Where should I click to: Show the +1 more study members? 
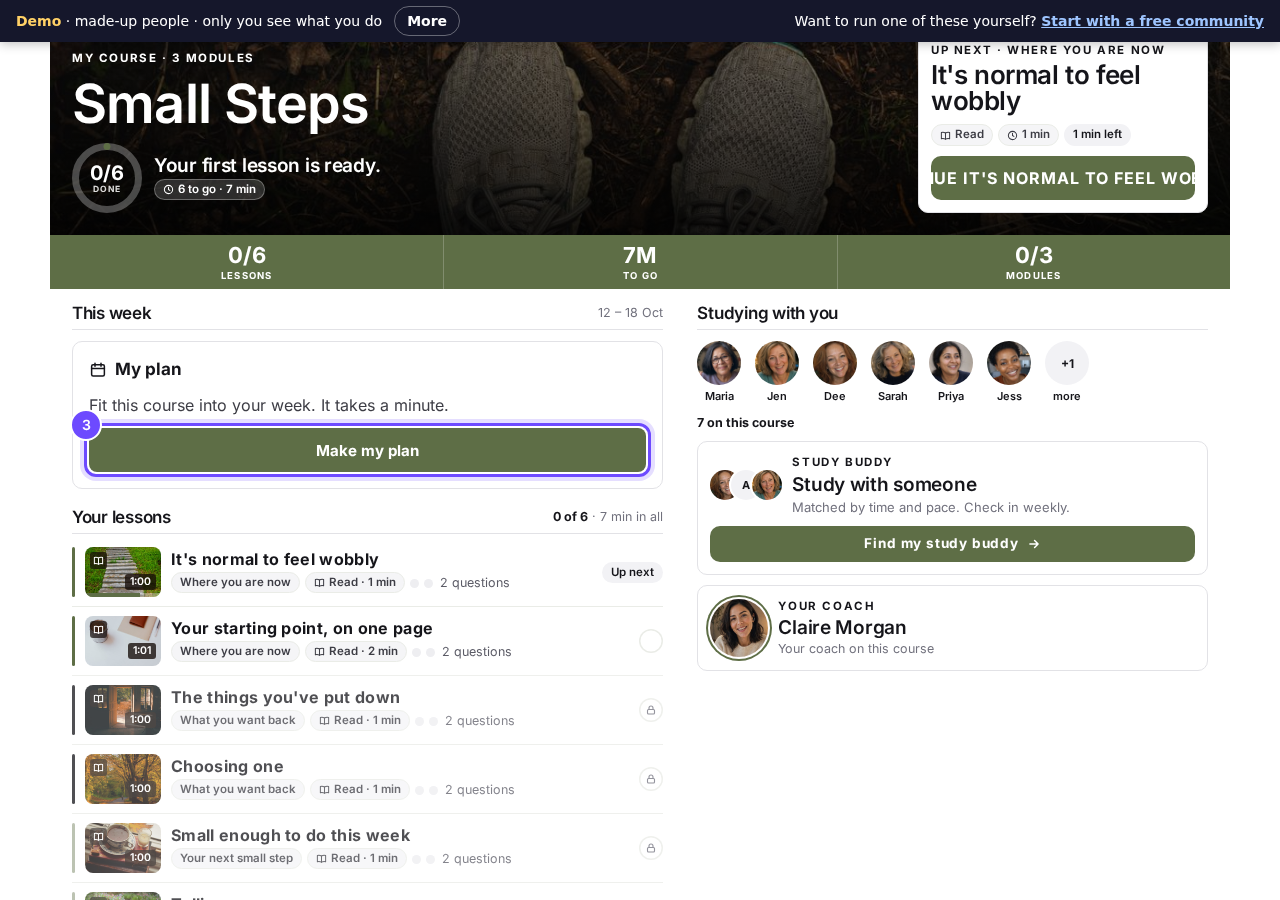click(x=1067, y=363)
